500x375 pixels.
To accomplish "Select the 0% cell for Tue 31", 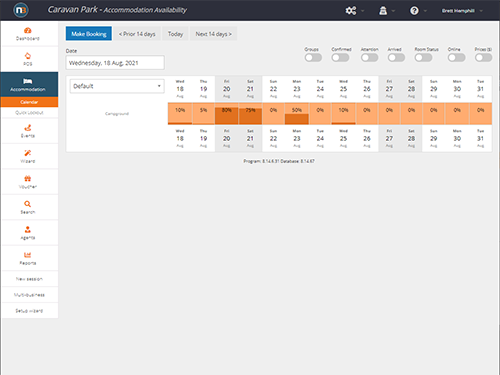I will click(480, 114).
